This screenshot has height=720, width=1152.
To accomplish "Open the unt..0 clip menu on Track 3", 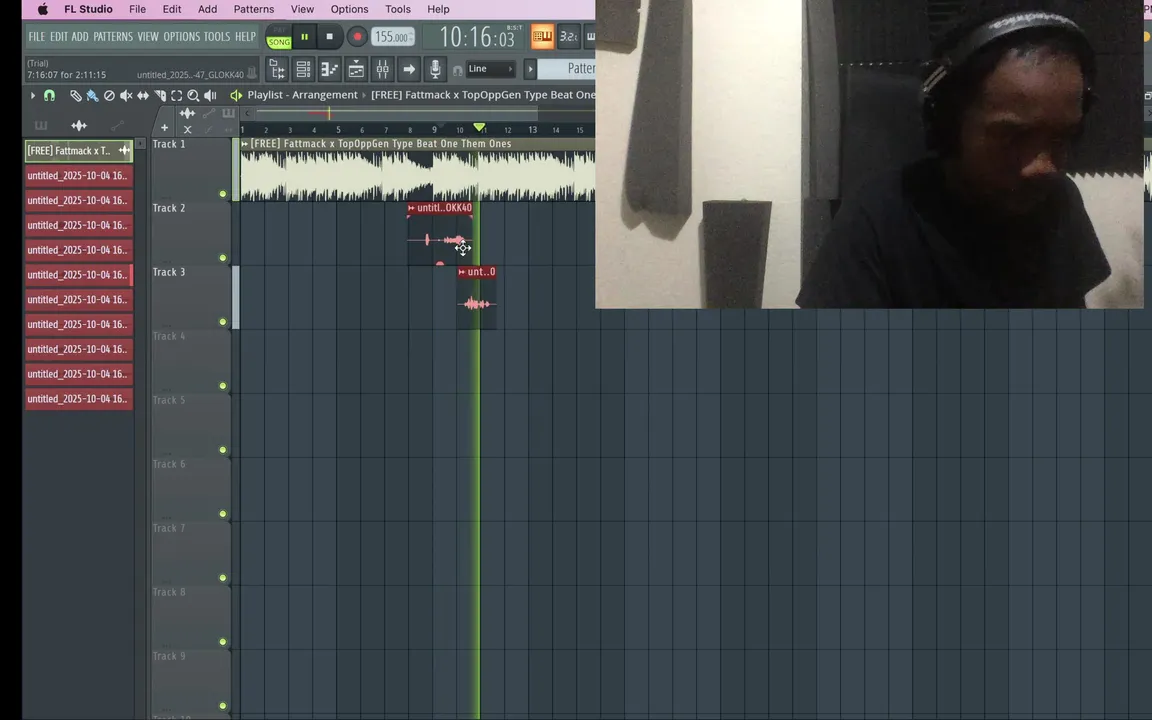I will click(461, 272).
